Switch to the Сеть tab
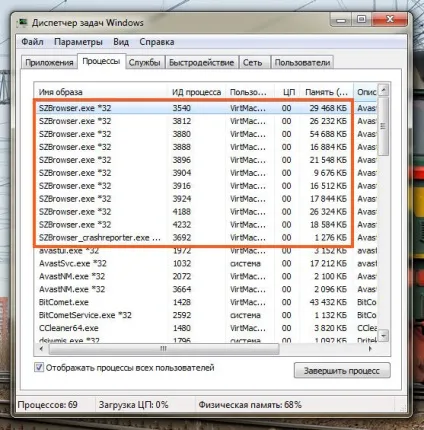The height and width of the screenshot is (430, 424). pyautogui.click(x=253, y=62)
